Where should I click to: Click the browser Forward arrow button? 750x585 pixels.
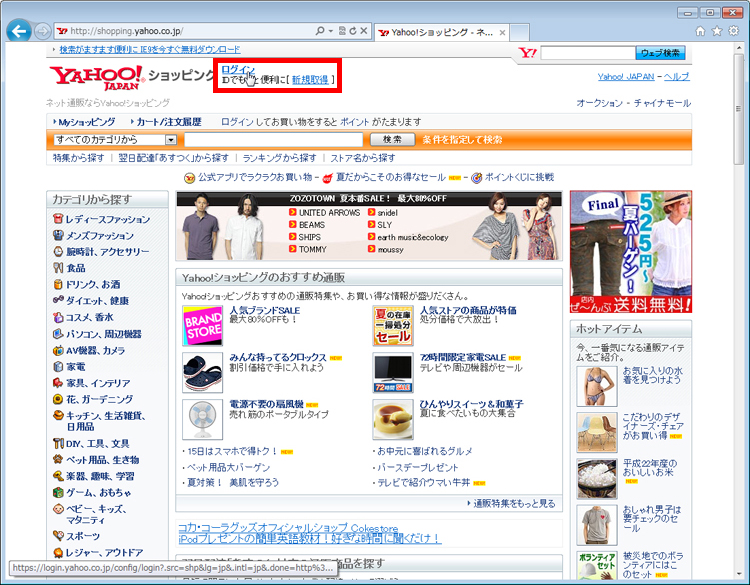[x=43, y=32]
